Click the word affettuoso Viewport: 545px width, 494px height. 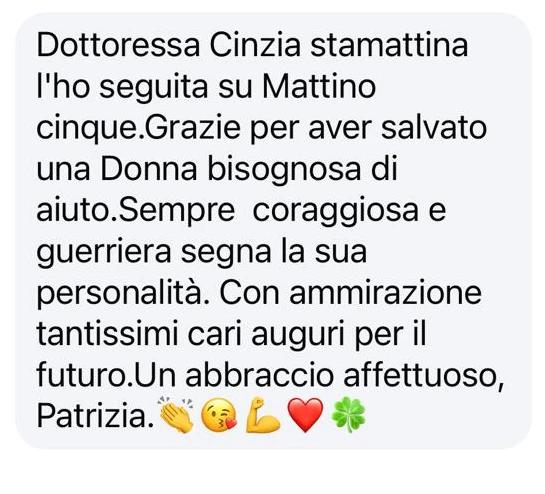(424, 375)
